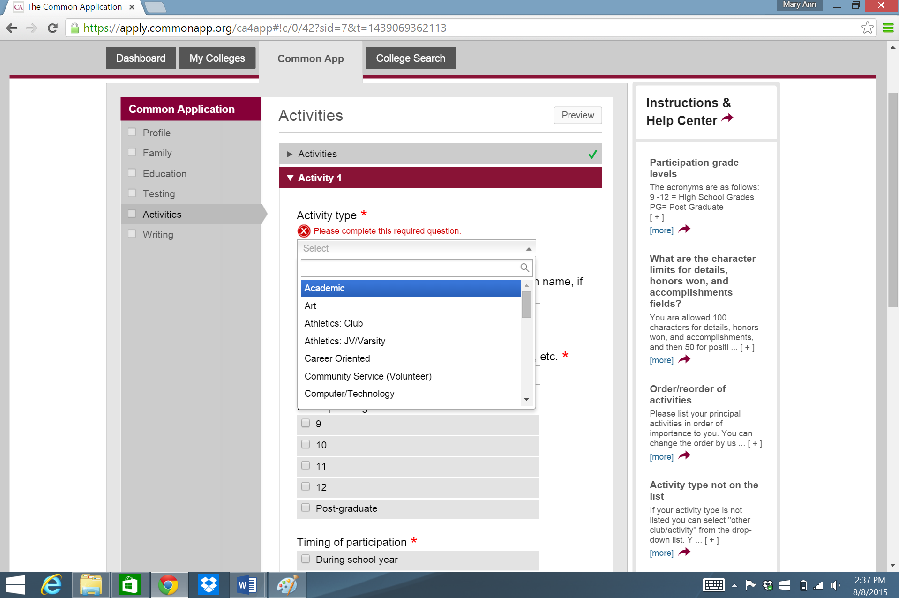Enable the Post-graduate option
The image size is (899, 598).
click(x=305, y=508)
